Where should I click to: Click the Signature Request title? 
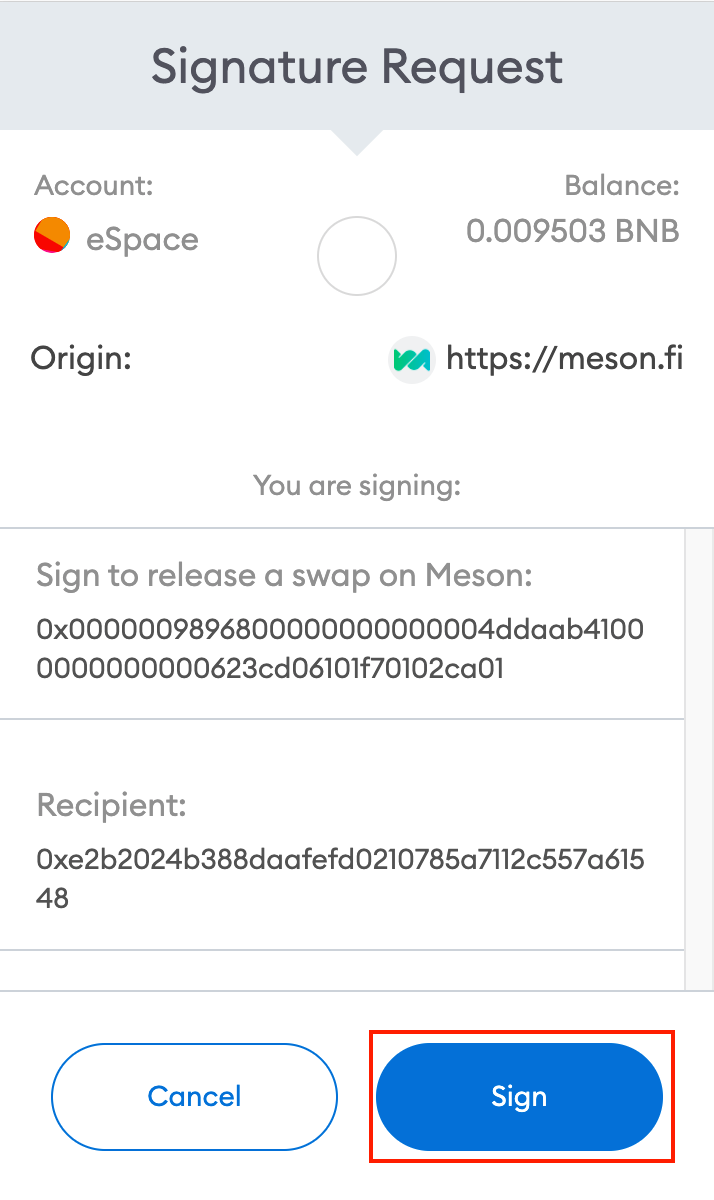pos(356,66)
